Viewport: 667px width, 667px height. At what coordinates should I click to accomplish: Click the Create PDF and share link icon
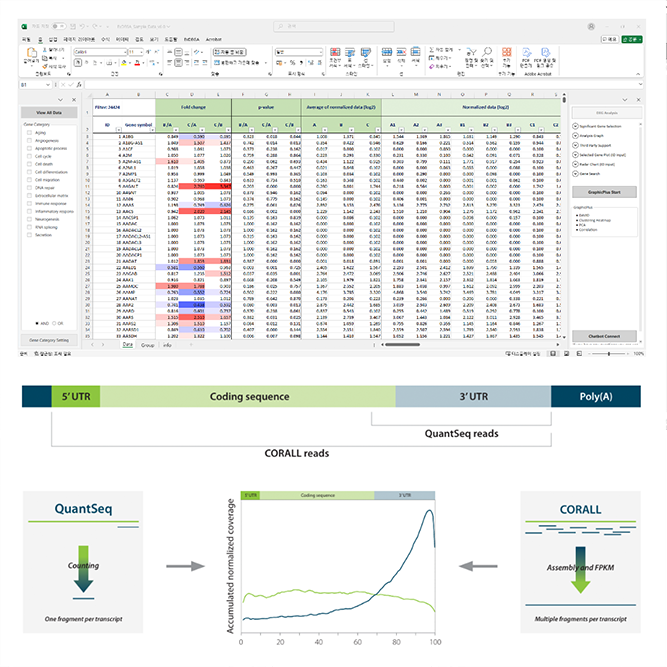pos(545,52)
